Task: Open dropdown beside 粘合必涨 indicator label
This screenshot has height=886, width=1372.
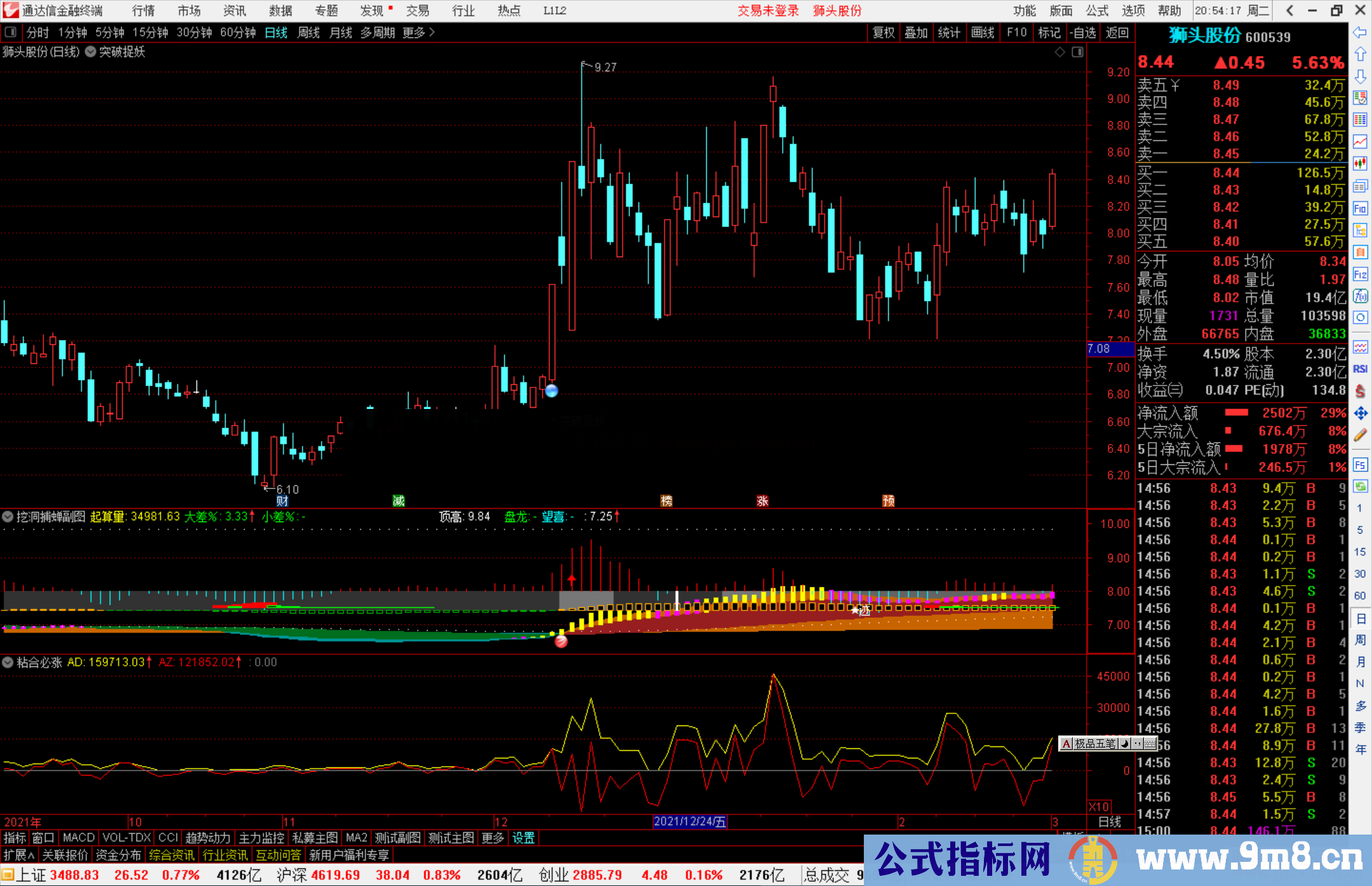Action: [8, 662]
